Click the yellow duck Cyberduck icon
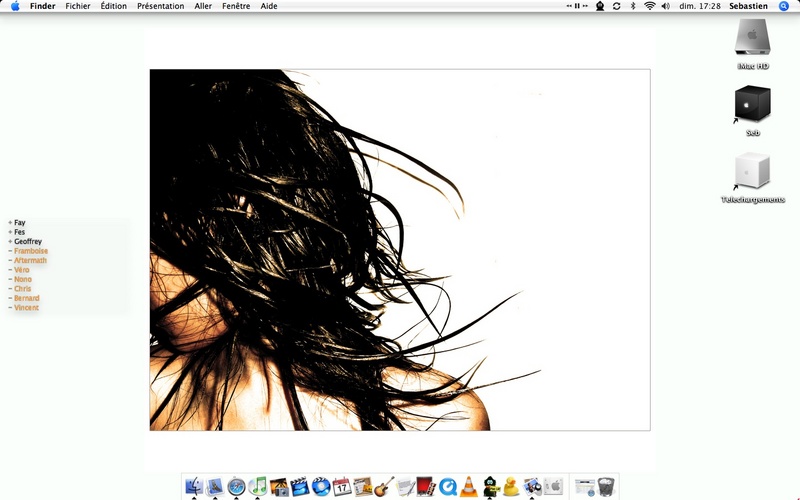This screenshot has width=800, height=500. point(511,486)
